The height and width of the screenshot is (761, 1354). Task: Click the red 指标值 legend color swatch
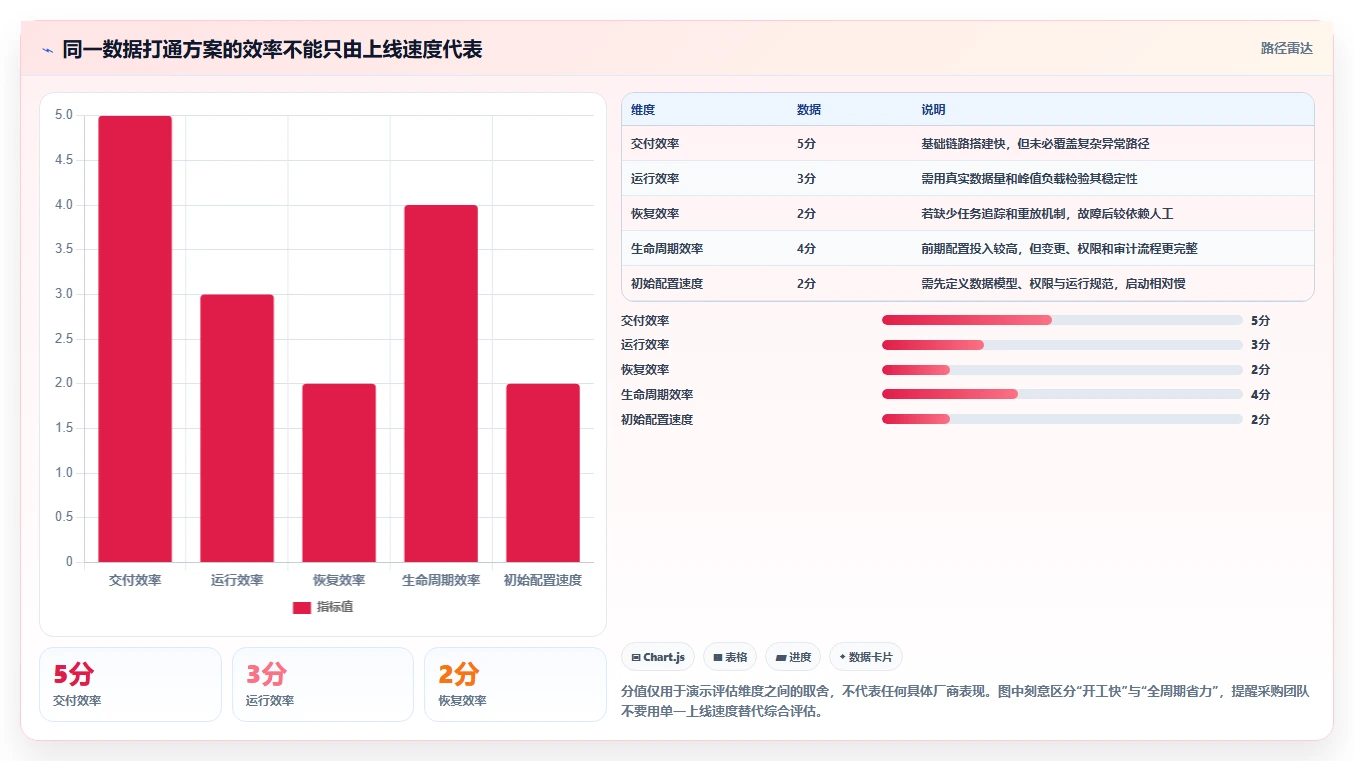click(x=302, y=608)
